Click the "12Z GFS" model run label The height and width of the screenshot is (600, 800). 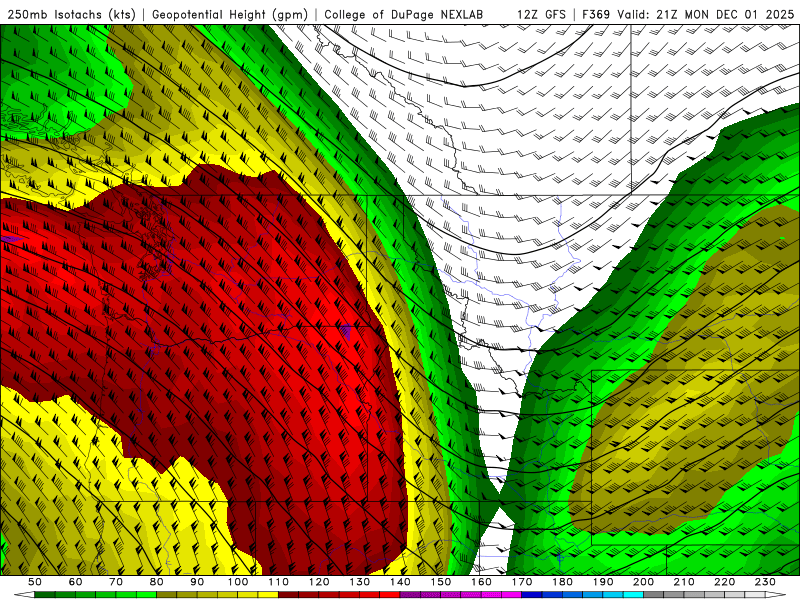point(541,14)
